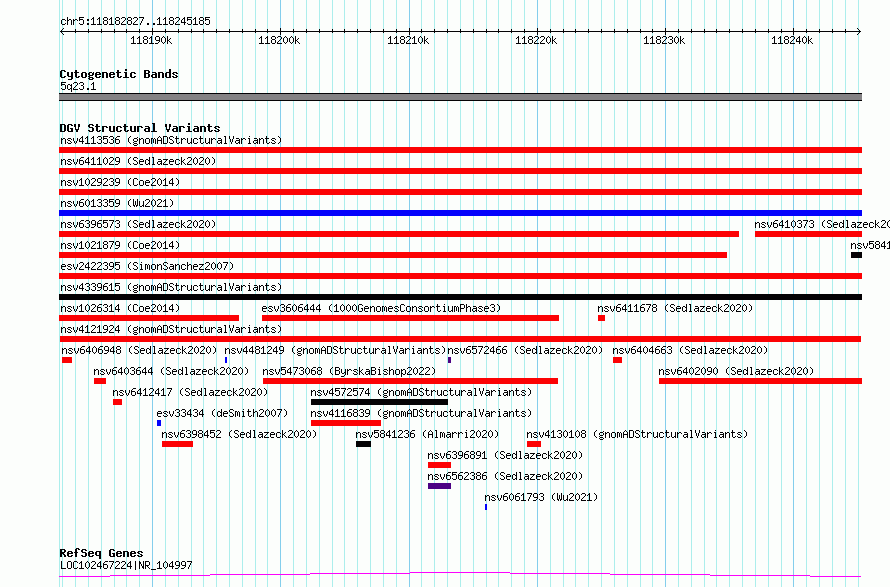
Task: Click the 118230k ruler position label
Action: (x=664, y=40)
